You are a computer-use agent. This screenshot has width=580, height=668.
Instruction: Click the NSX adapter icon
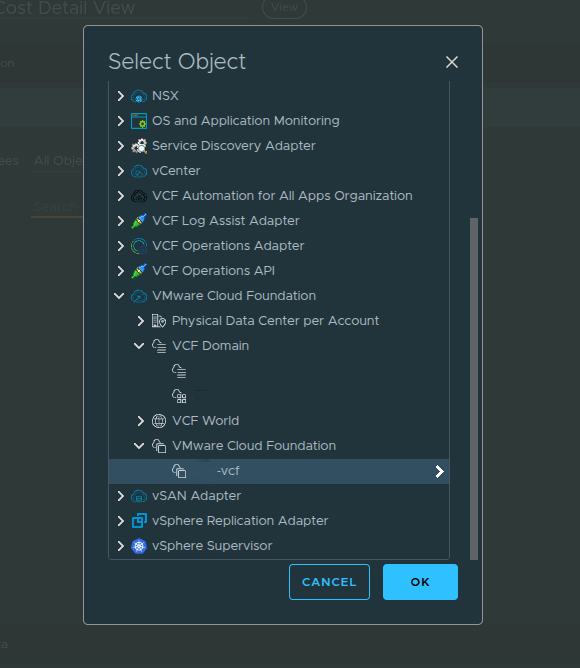coord(139,96)
